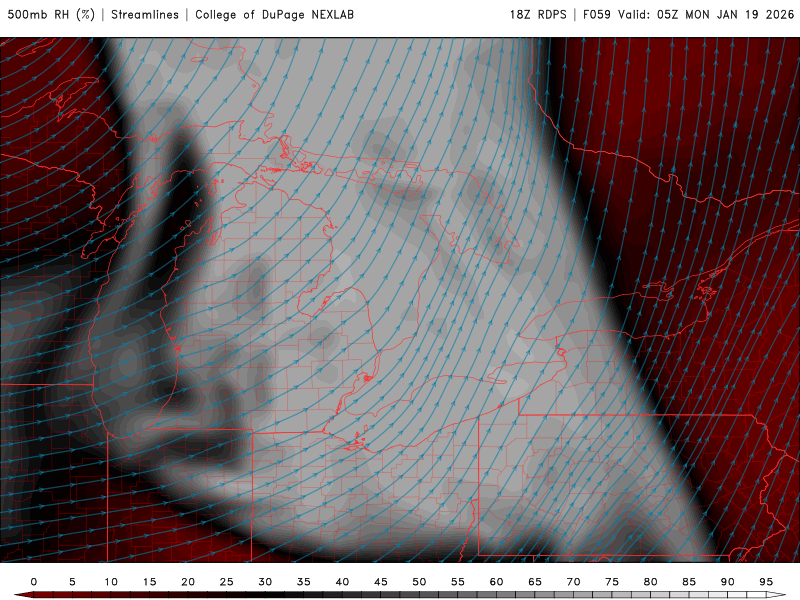Click the "Valid: 05Z MON JAN 19 2026" text

coord(706,15)
